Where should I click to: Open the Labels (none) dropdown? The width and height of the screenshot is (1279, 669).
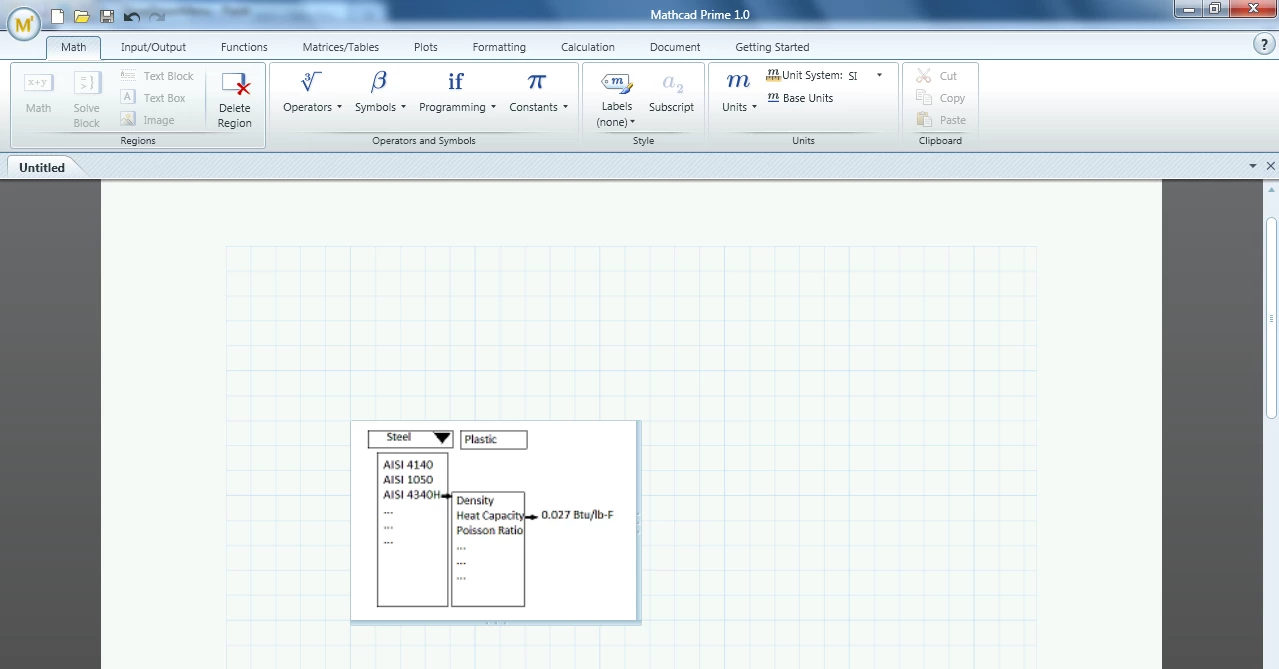coord(616,100)
